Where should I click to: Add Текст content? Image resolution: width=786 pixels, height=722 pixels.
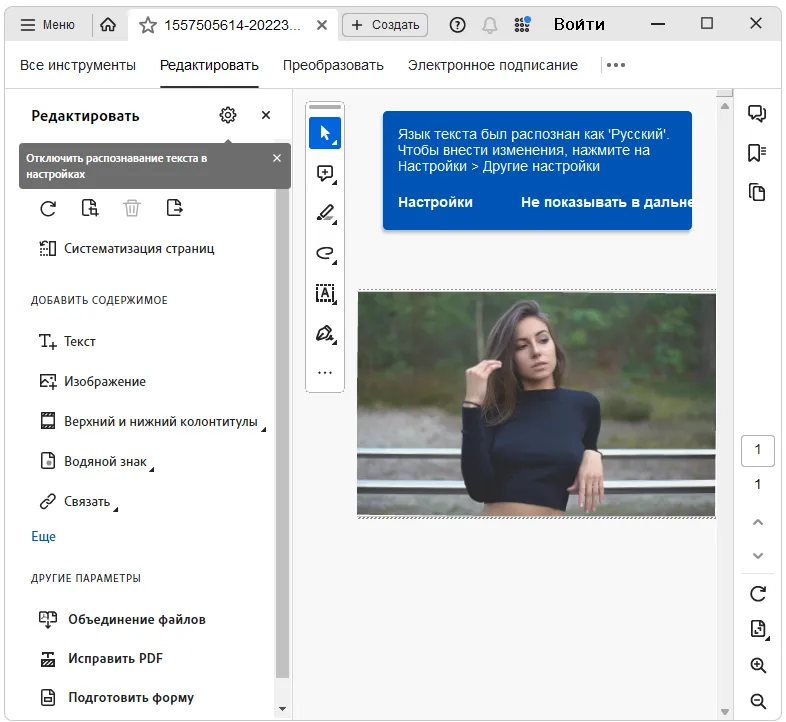[68, 341]
